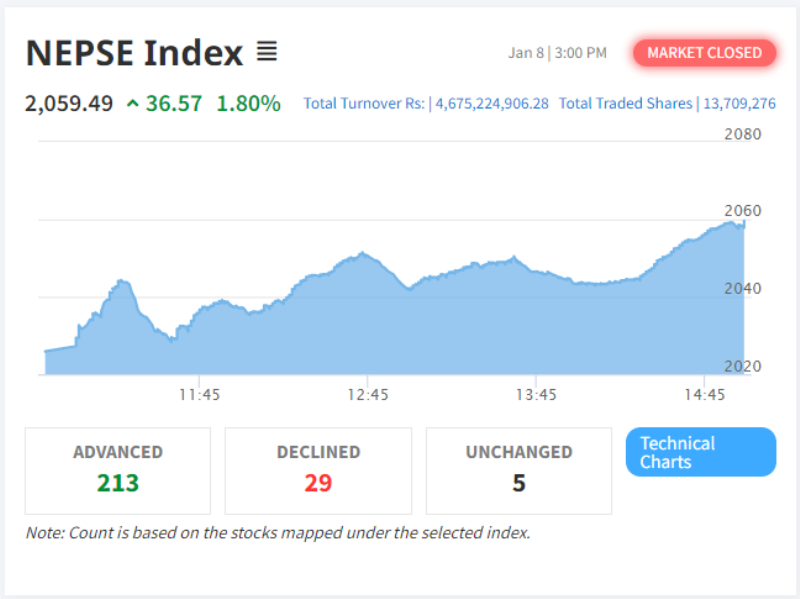Click the index value 2,059.49
This screenshot has height=599, width=800.
(69, 104)
